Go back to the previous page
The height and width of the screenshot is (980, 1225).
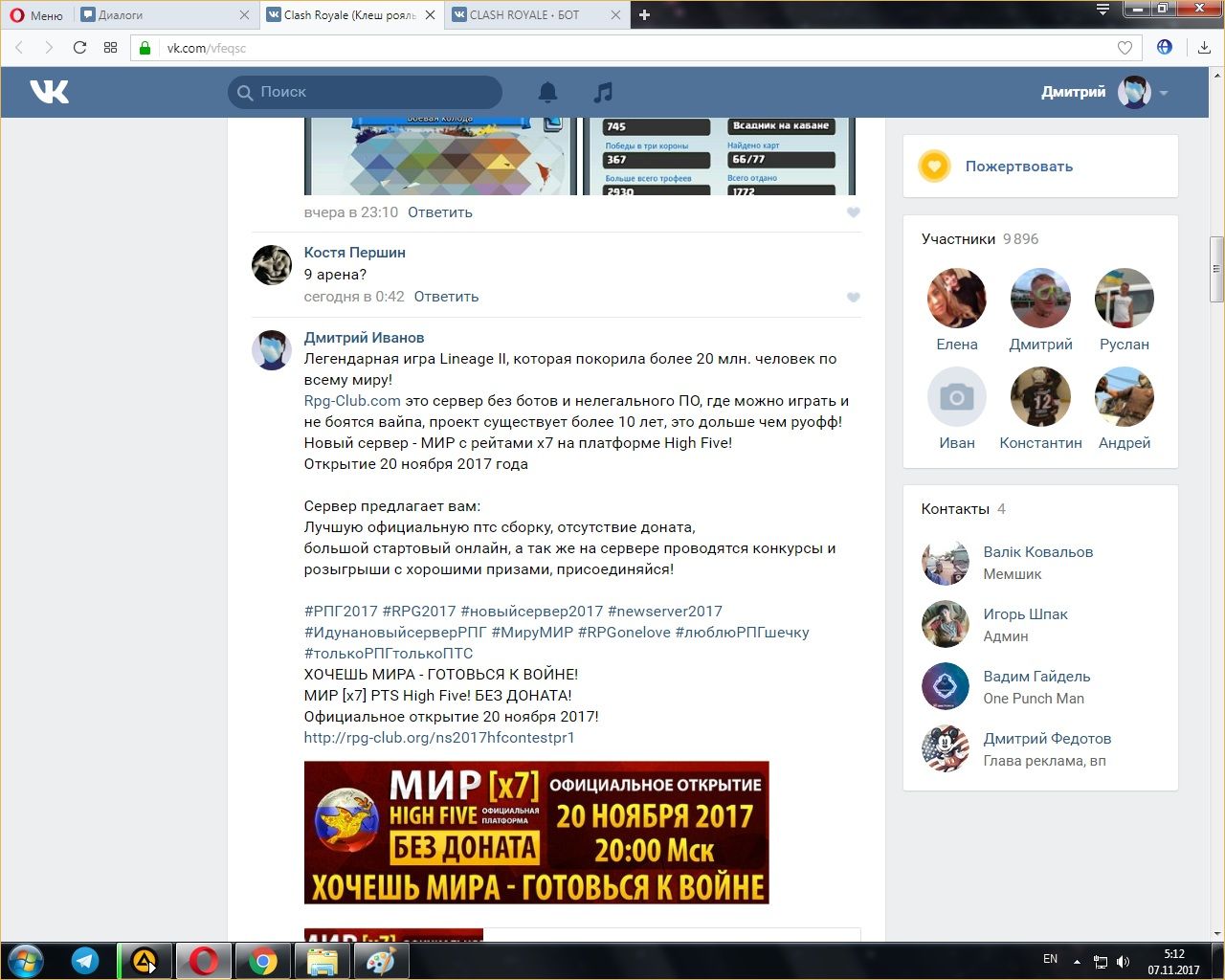[18, 48]
